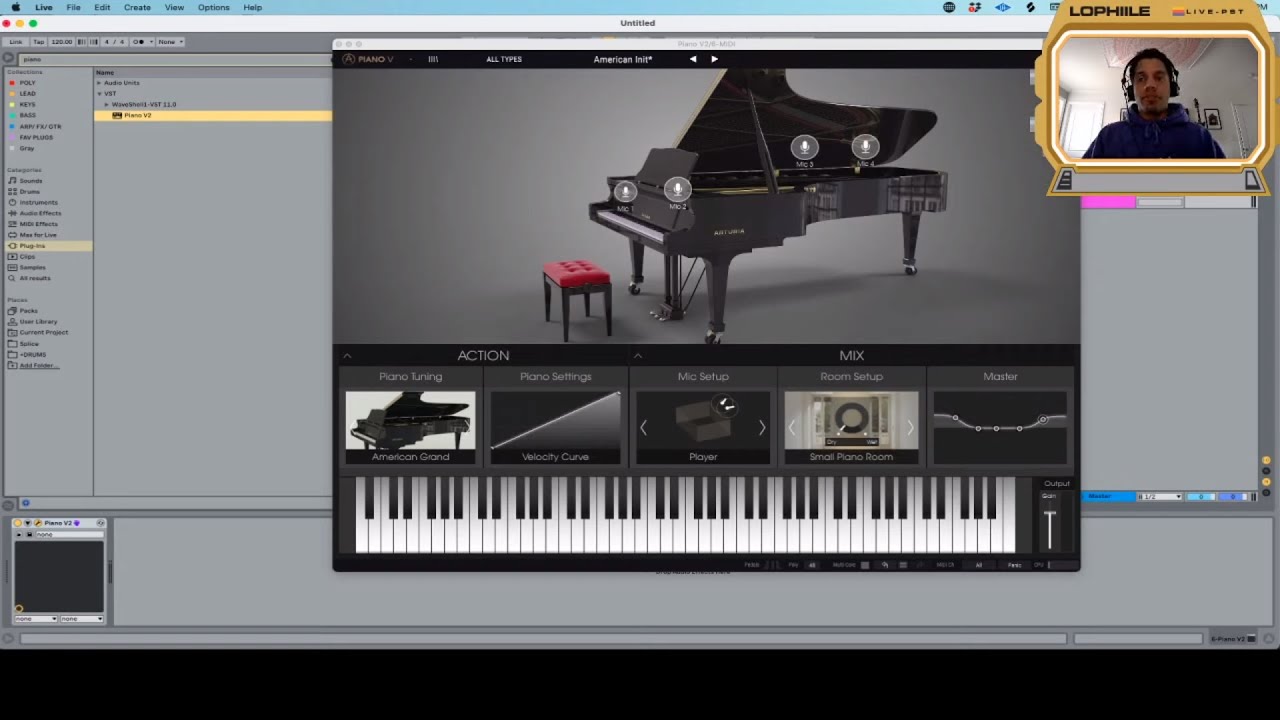The height and width of the screenshot is (720, 1280).
Task: Open the Options menu
Action: click(x=213, y=7)
